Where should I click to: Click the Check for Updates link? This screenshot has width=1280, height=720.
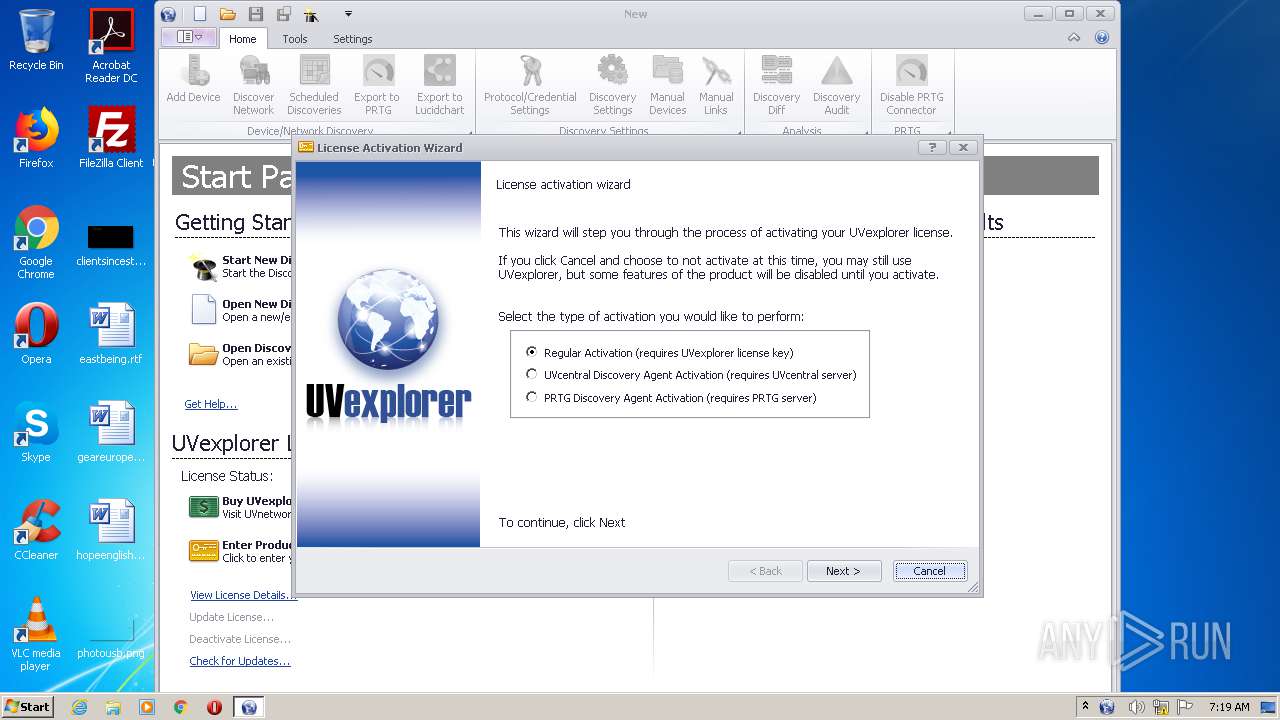click(240, 661)
